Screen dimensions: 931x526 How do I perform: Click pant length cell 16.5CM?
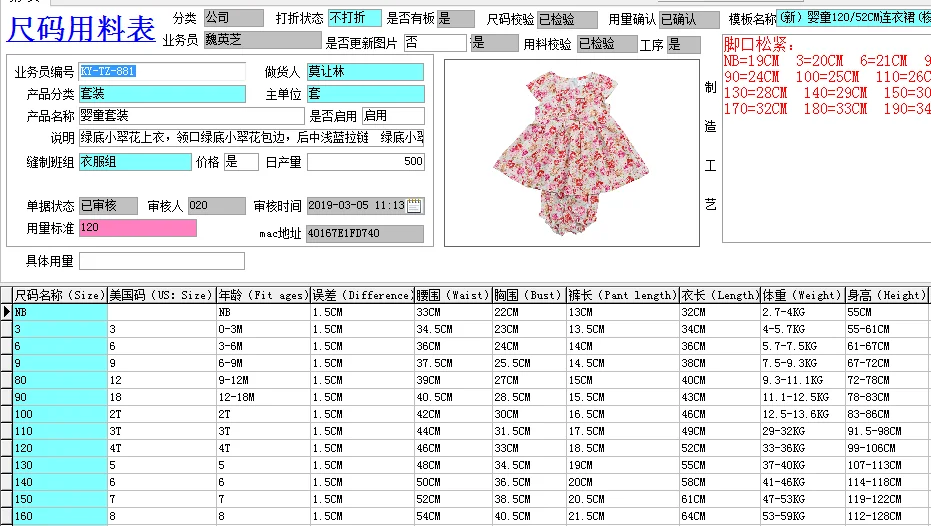(x=623, y=414)
